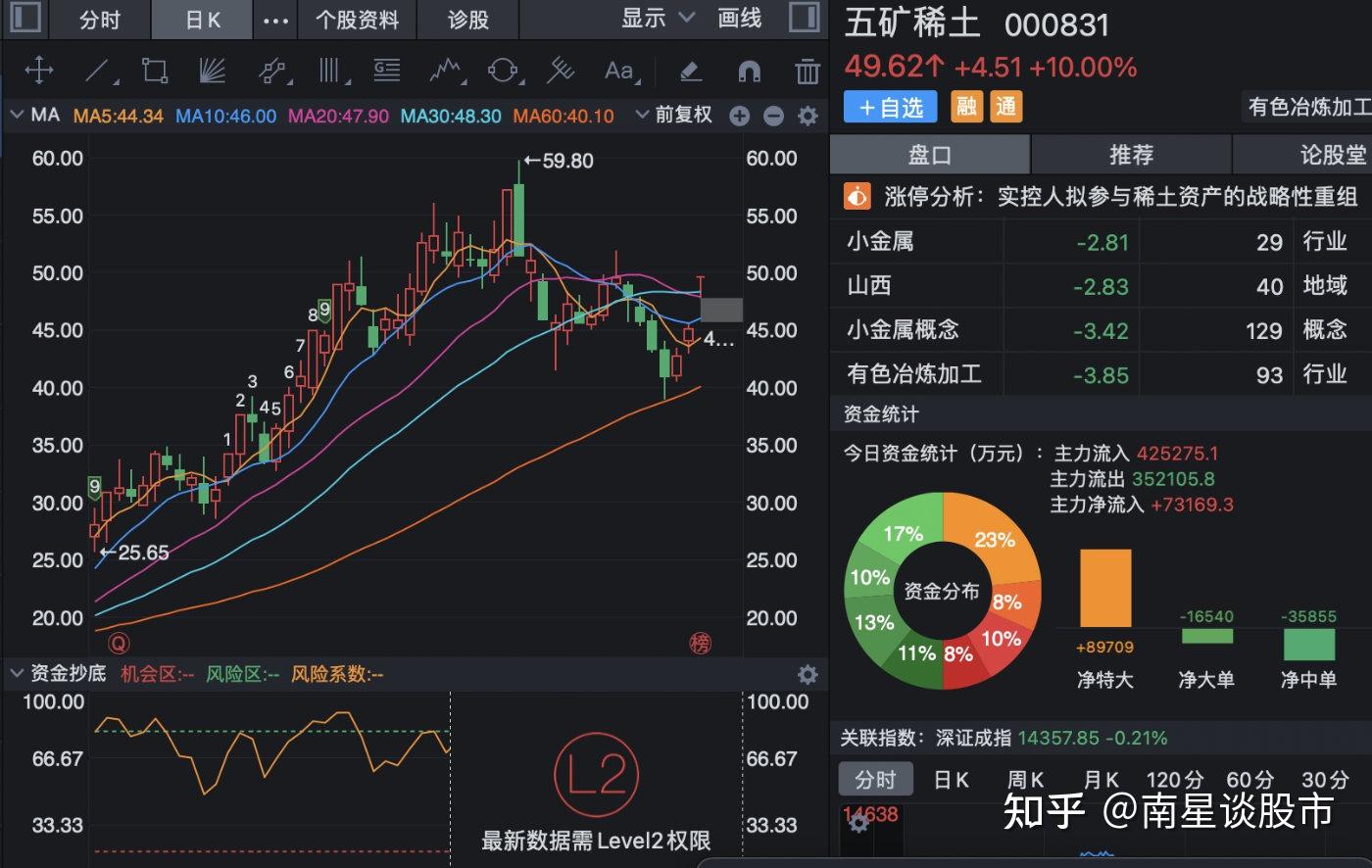Select the 有色冶炼加工 sector row
1372x868 pixels.
point(1101,374)
